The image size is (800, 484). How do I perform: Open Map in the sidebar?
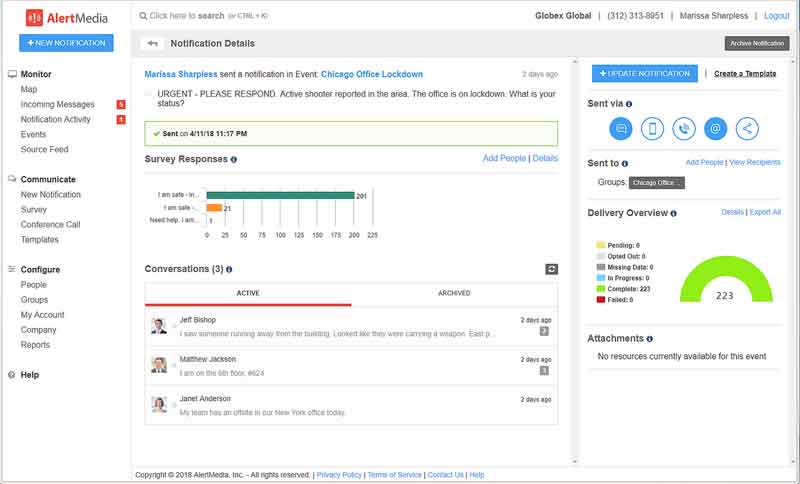click(29, 89)
